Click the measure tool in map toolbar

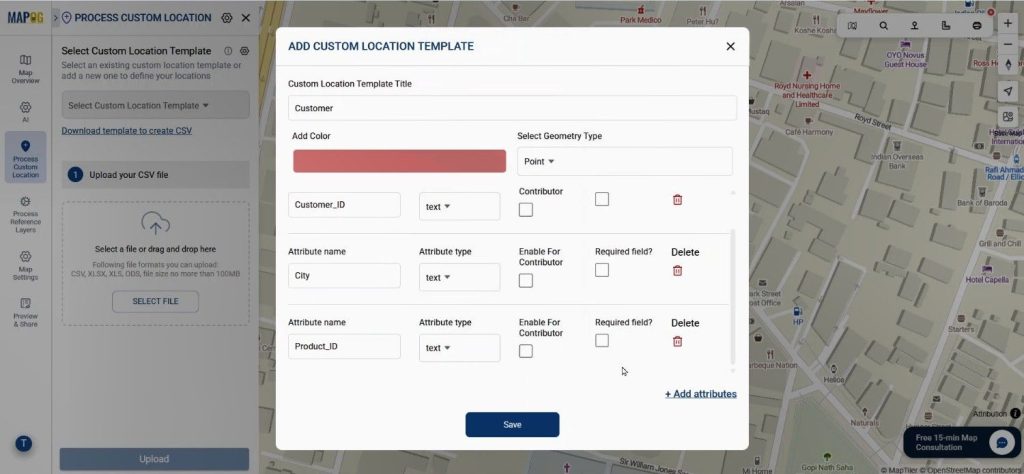tap(946, 25)
